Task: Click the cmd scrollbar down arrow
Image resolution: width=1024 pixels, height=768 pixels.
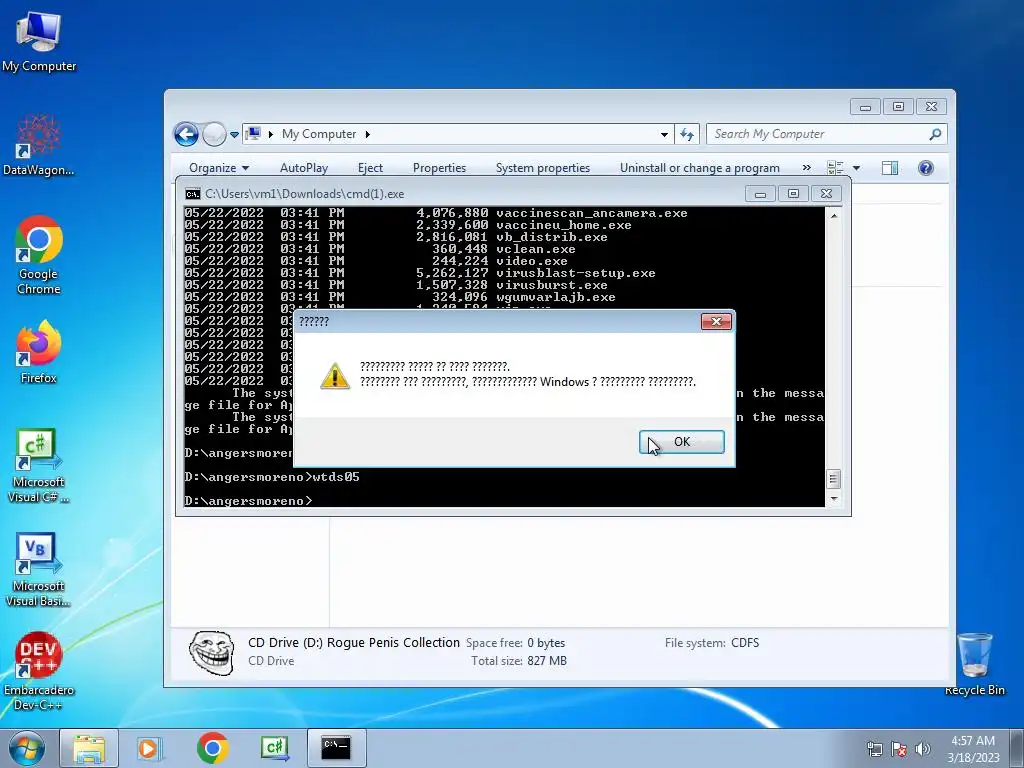Action: pyautogui.click(x=833, y=499)
